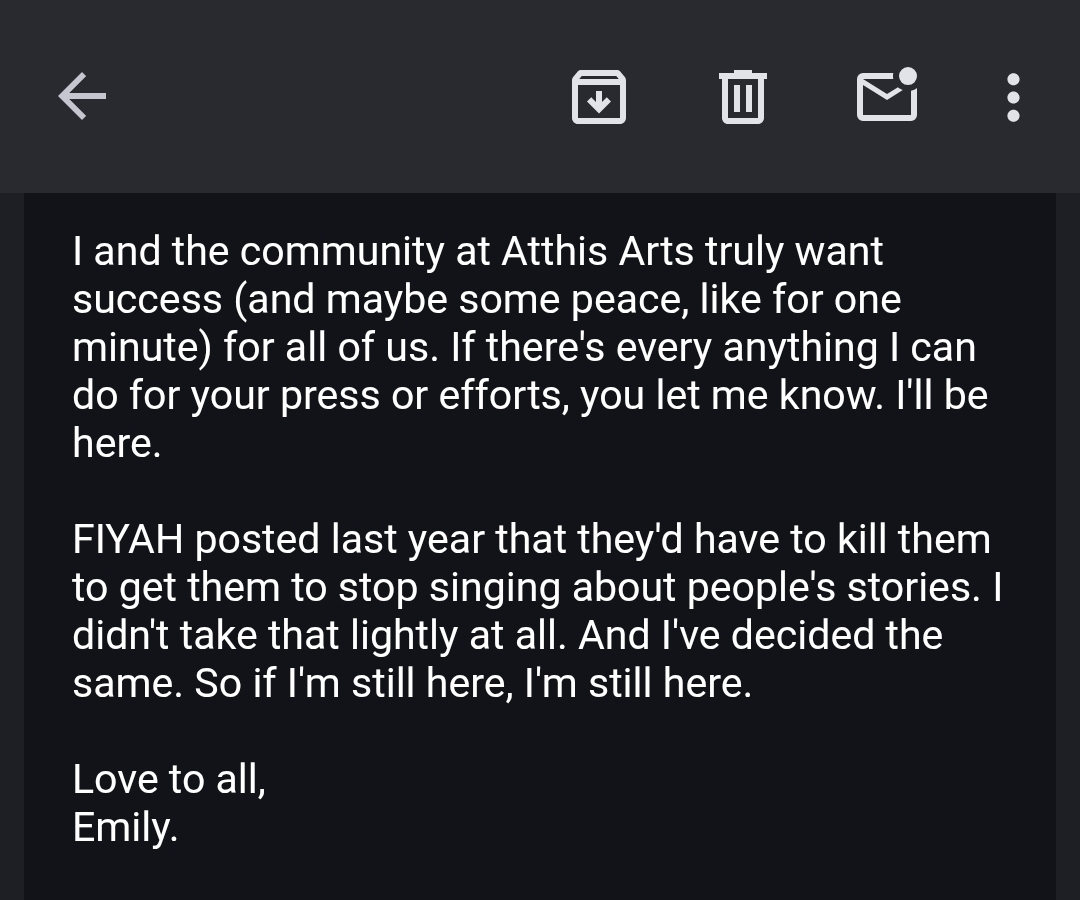Delete the email with trash icon

point(742,97)
